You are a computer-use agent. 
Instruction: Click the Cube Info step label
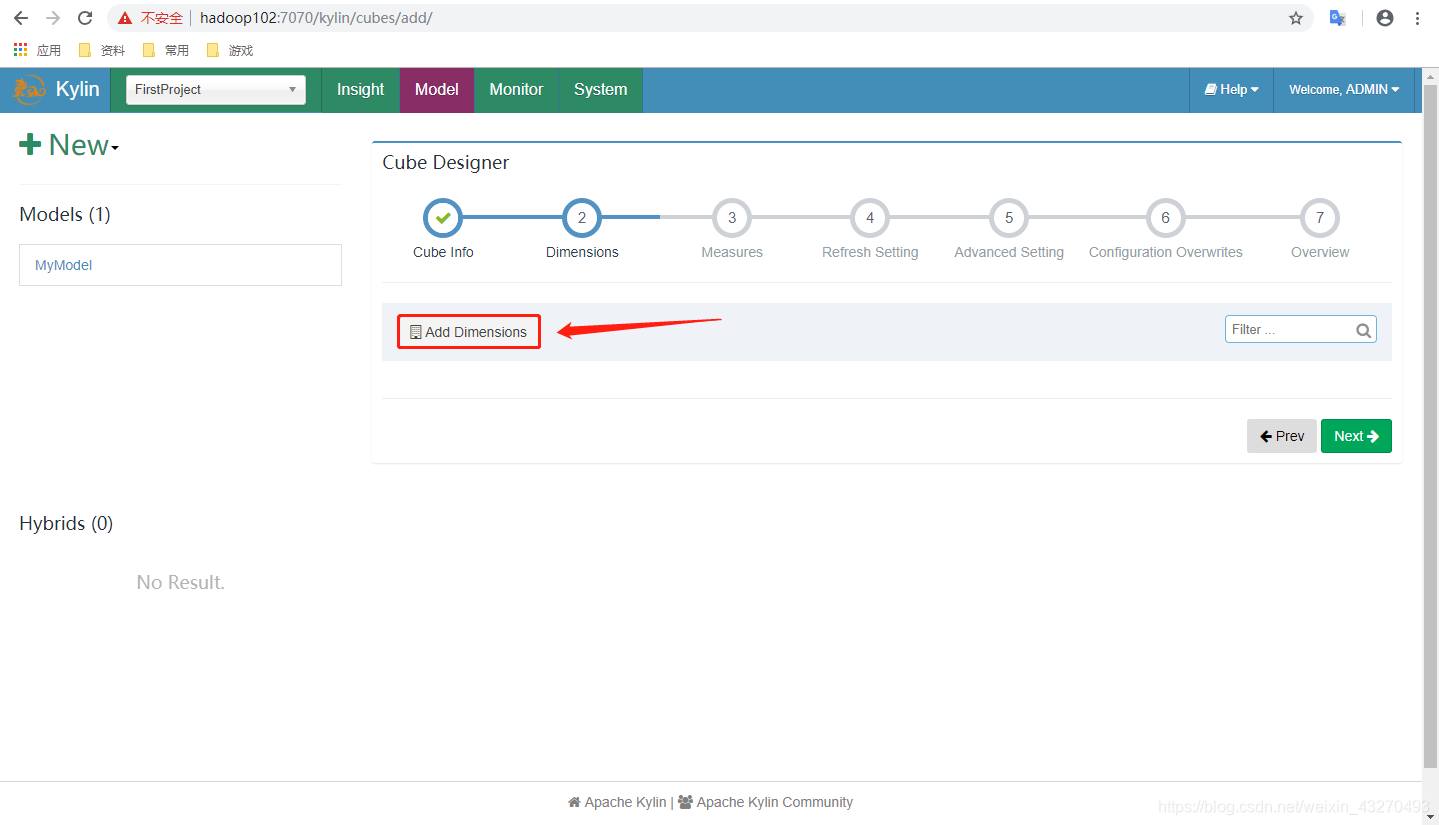(443, 252)
